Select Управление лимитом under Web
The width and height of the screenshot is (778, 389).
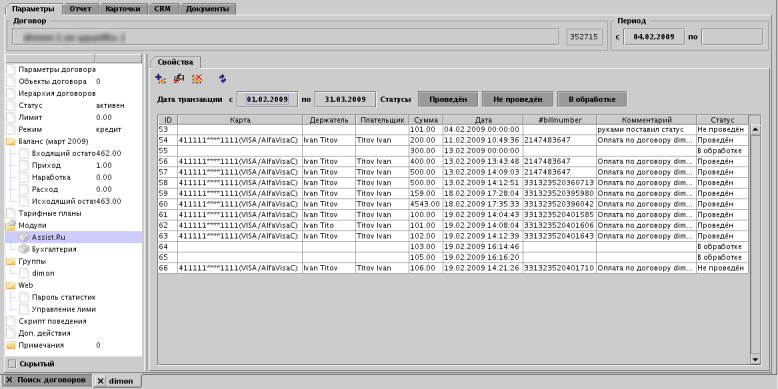pos(64,309)
